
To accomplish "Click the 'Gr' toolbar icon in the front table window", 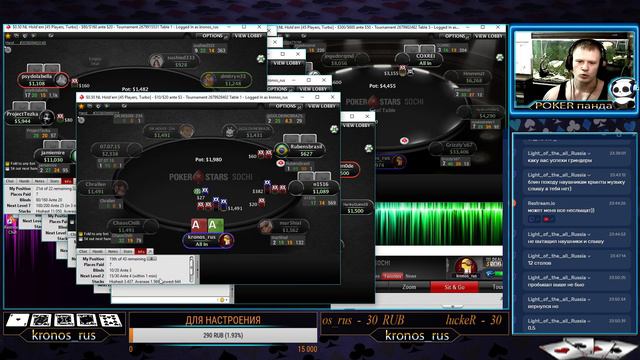I will tap(124, 106).
